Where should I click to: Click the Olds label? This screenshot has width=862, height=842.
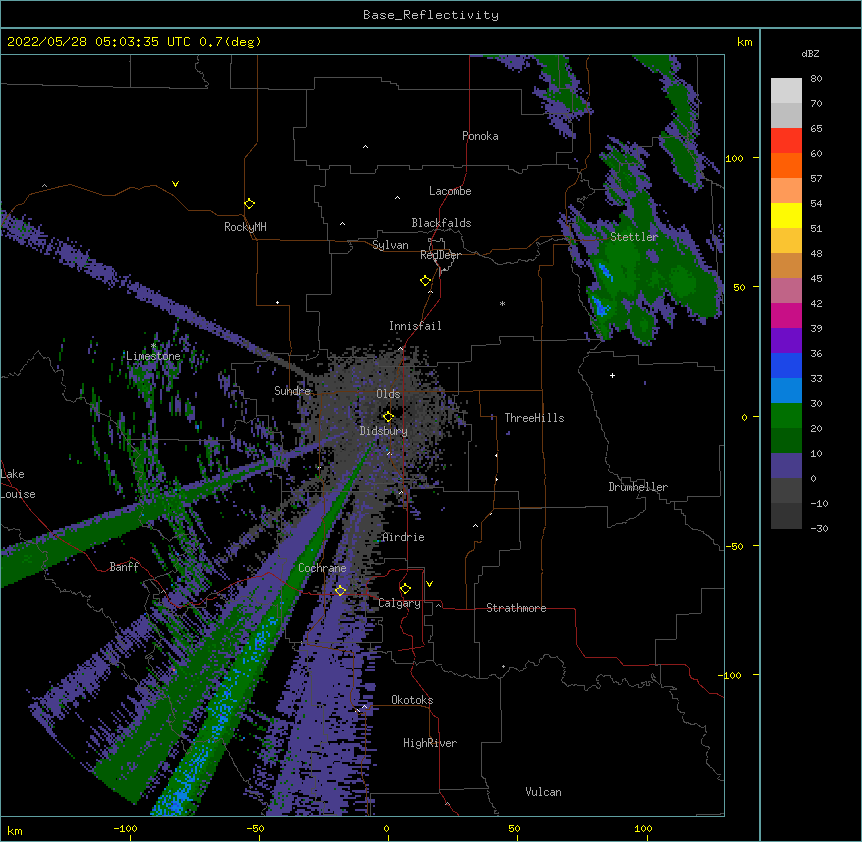click(388, 394)
